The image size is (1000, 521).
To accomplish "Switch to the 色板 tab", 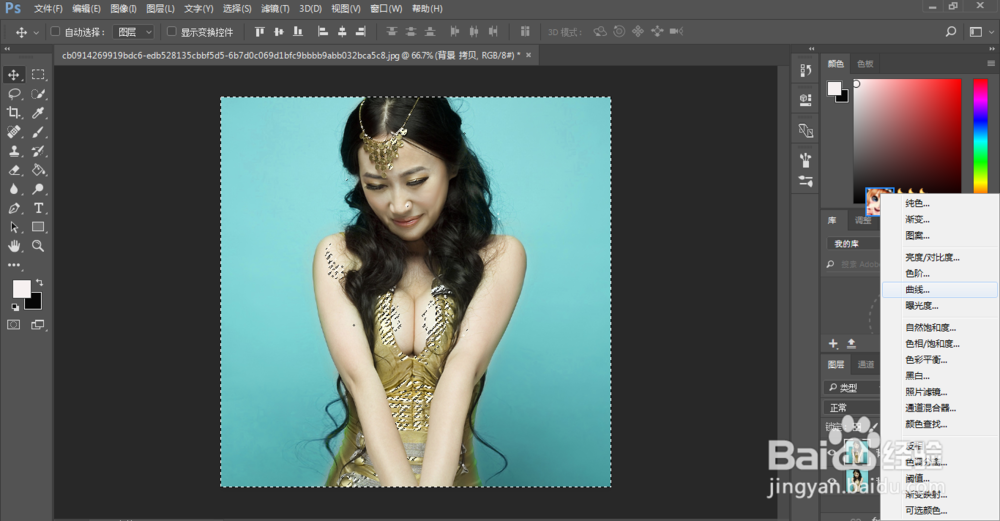I will pos(865,64).
